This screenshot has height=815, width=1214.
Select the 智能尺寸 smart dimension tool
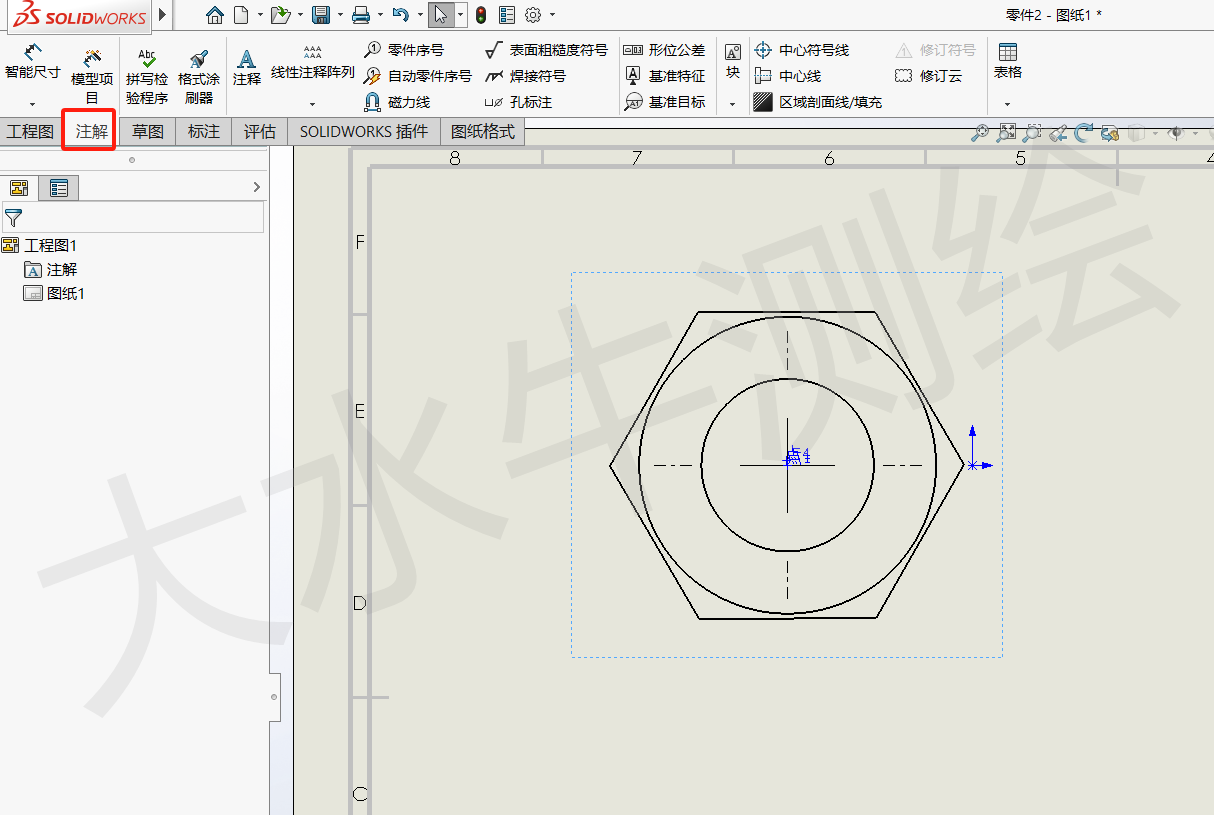pyautogui.click(x=32, y=62)
